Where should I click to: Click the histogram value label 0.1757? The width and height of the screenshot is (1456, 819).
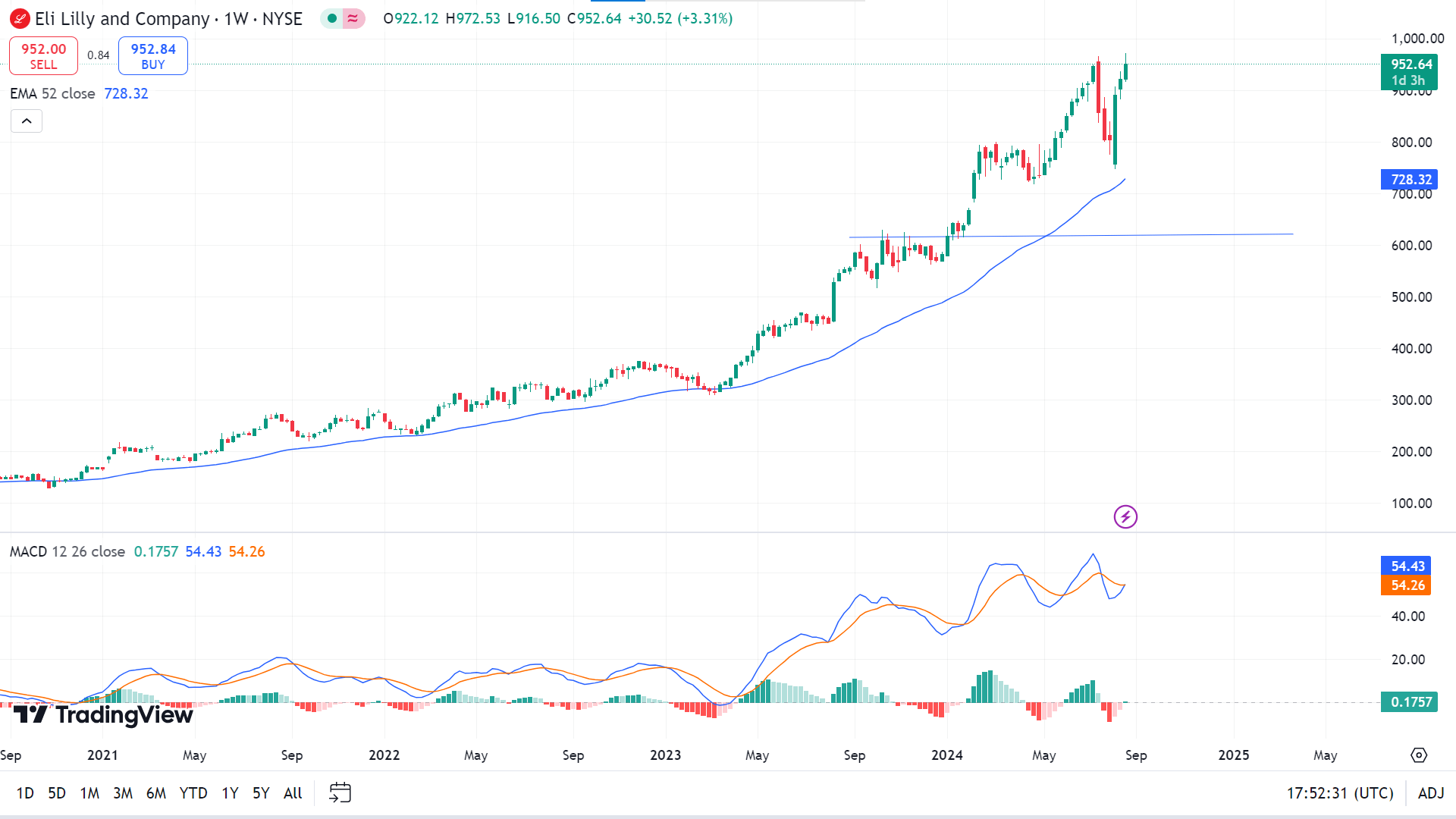click(x=1409, y=702)
